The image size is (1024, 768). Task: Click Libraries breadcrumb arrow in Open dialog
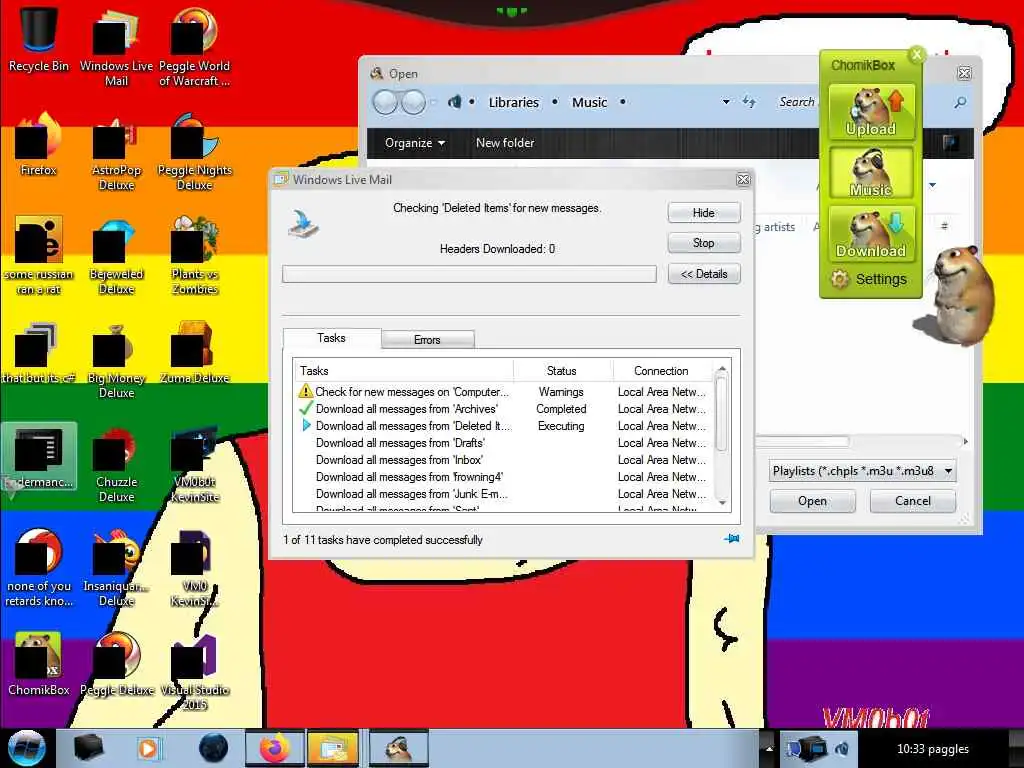pyautogui.click(x=554, y=102)
